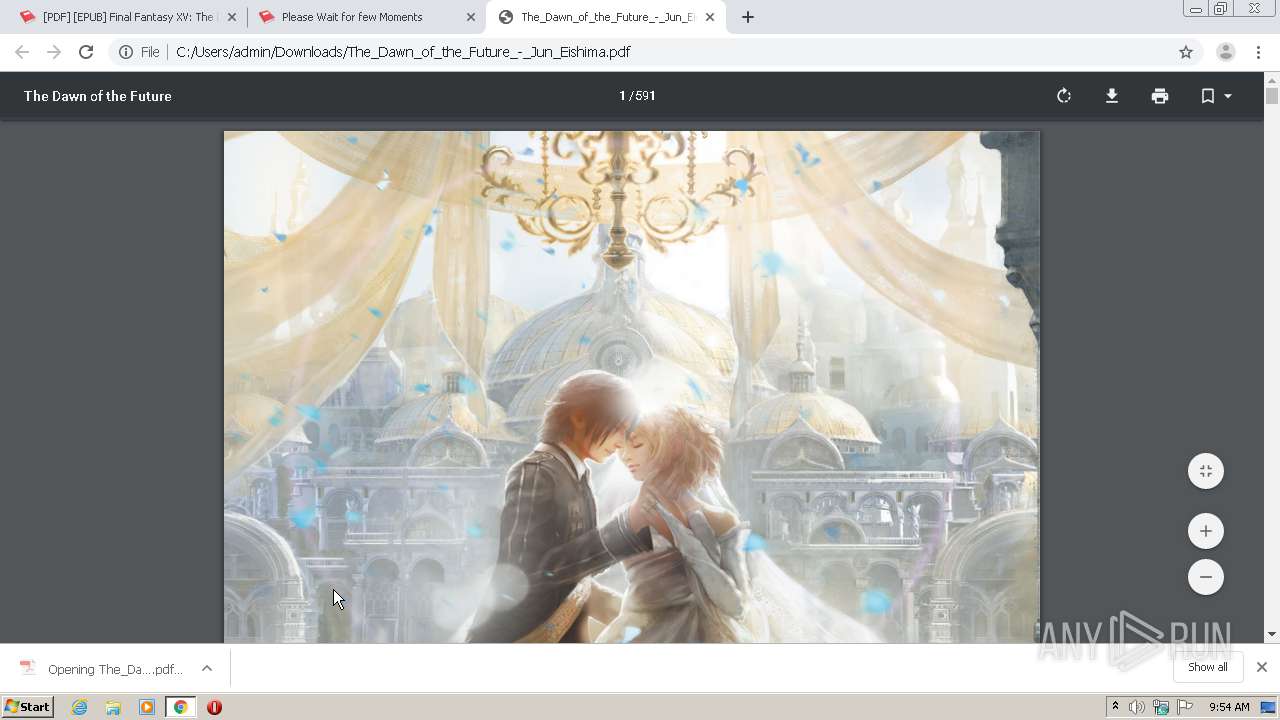Open network status in system tray

(x=1161, y=707)
